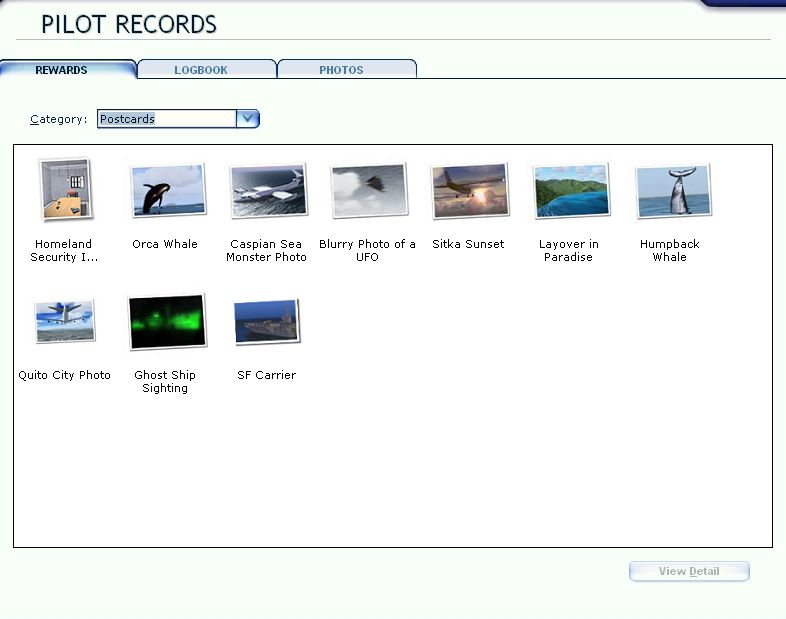Select the SF Carrier postcard image

click(267, 322)
